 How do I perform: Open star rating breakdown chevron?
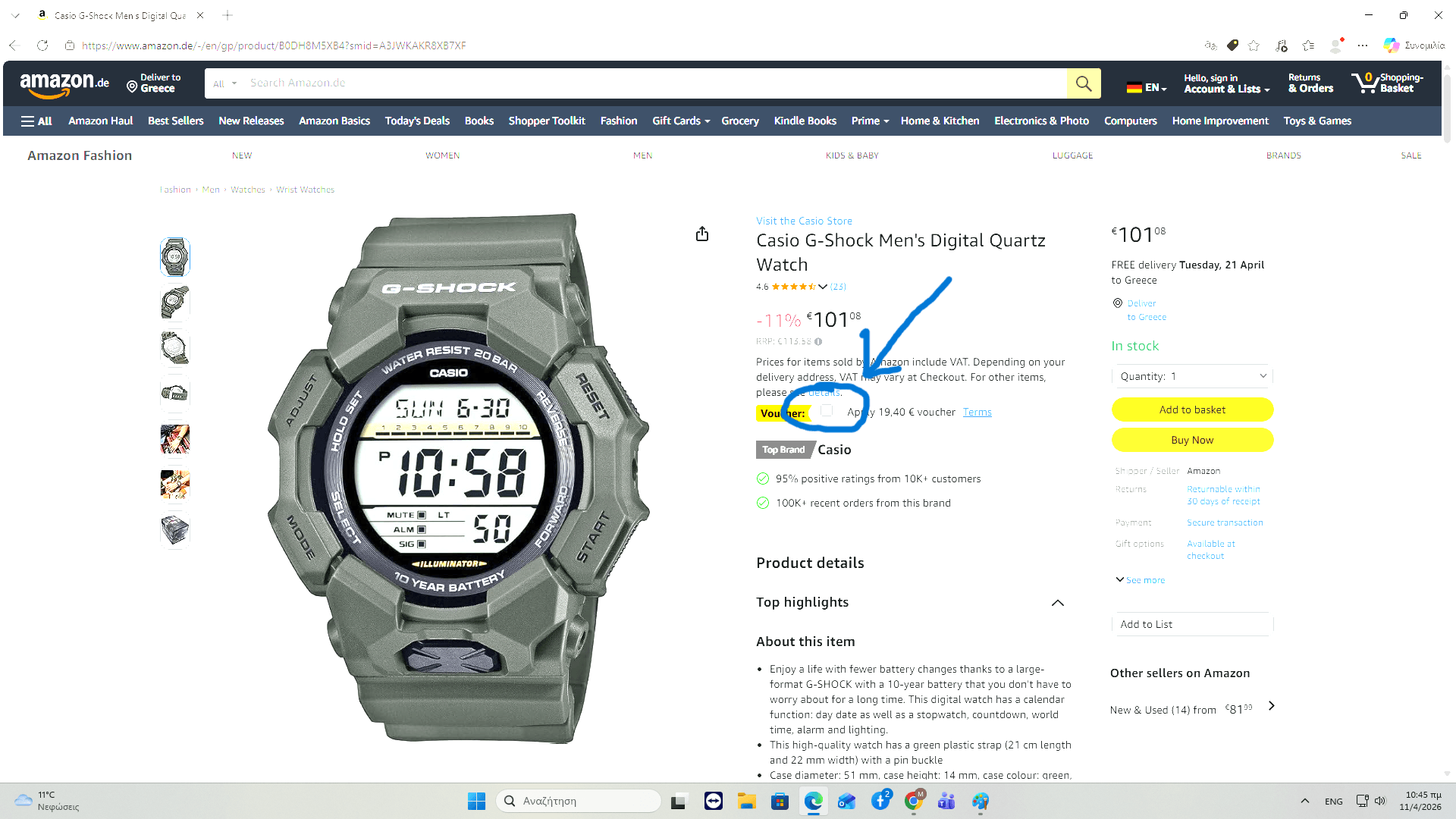point(823,287)
